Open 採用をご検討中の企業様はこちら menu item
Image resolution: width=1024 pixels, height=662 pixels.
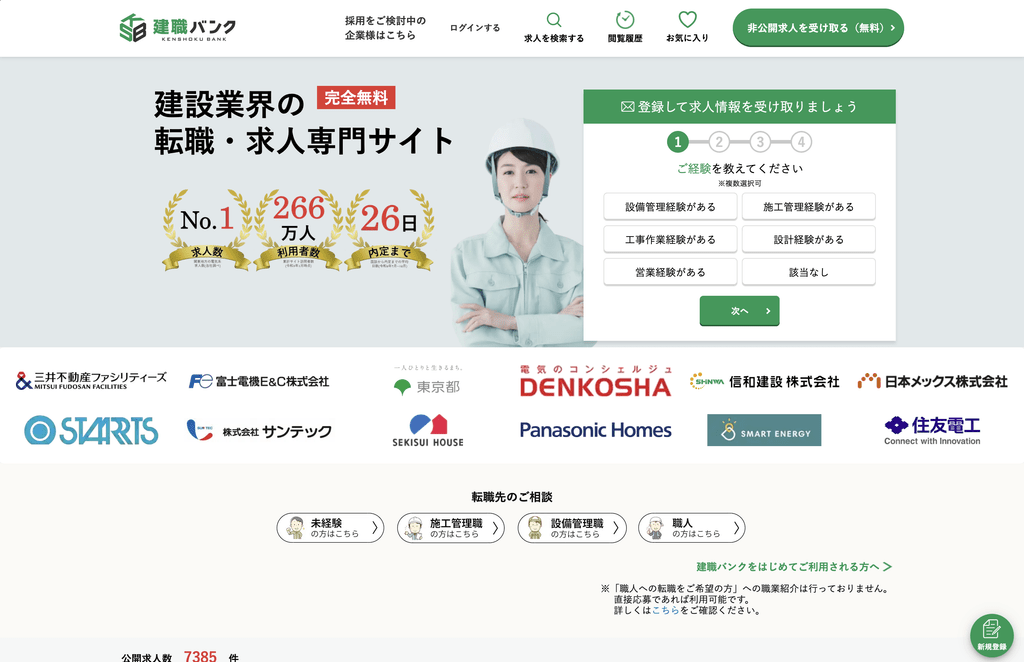click(x=385, y=28)
